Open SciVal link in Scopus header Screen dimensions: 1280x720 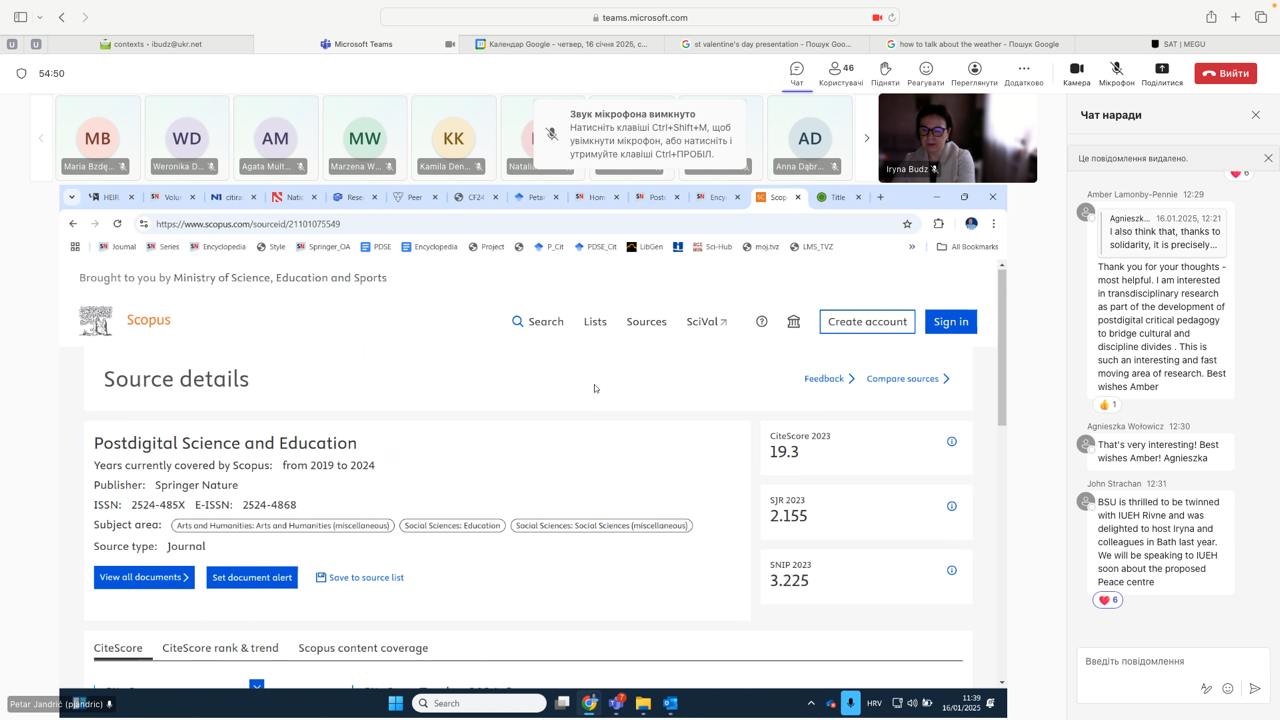(707, 321)
